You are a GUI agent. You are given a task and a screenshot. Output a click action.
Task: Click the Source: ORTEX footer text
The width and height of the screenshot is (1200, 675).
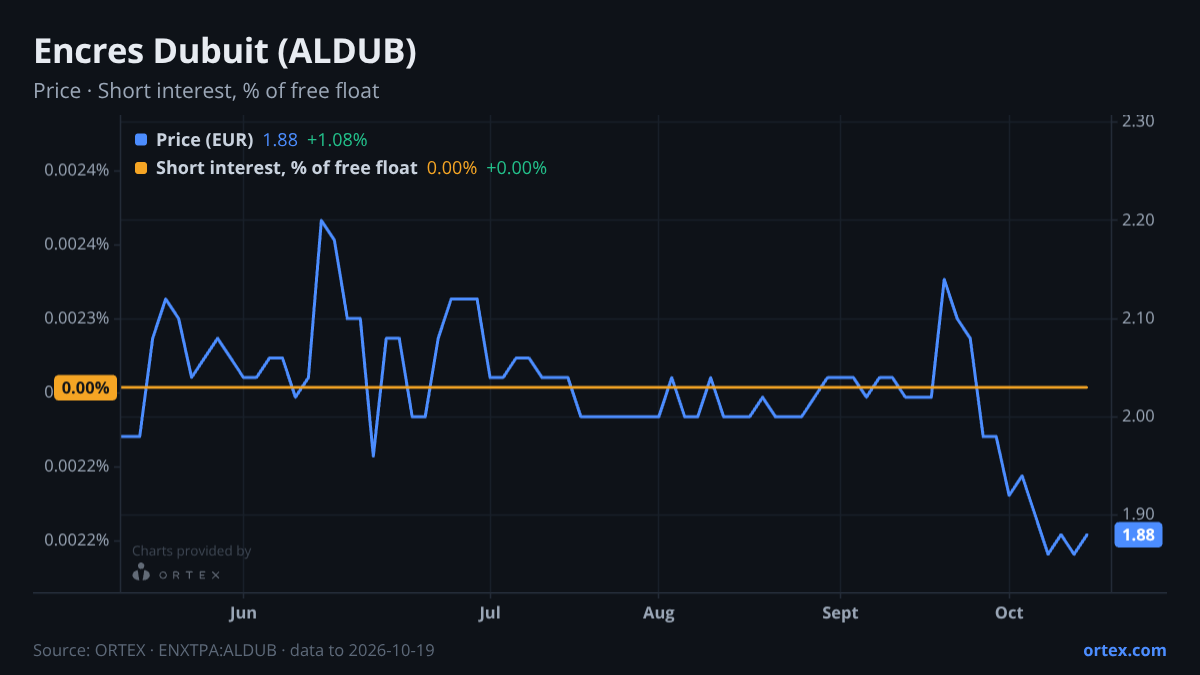tap(233, 650)
